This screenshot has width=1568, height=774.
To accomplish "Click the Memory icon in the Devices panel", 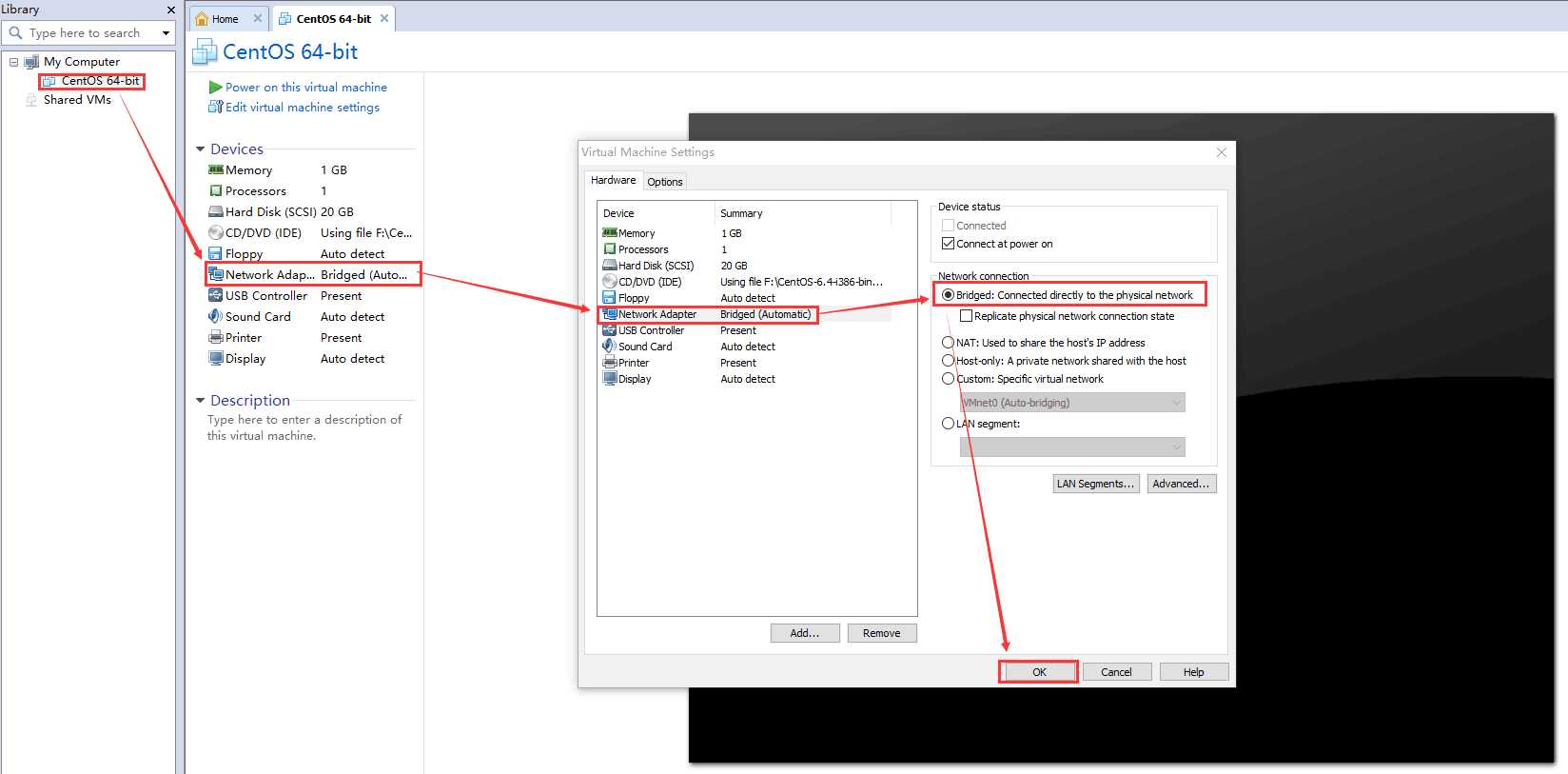I will point(216,169).
